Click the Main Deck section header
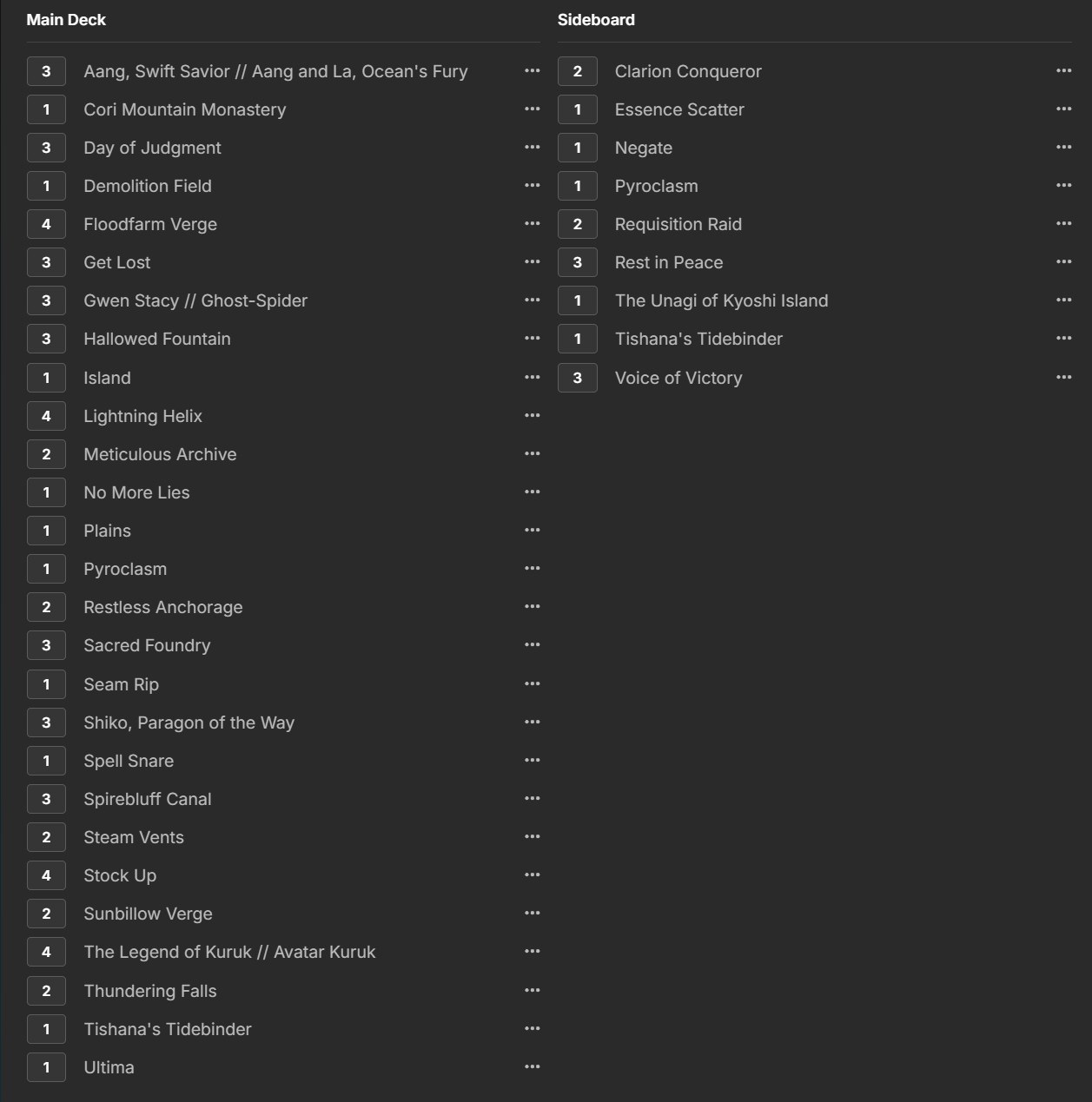The image size is (1092, 1102). coord(66,20)
